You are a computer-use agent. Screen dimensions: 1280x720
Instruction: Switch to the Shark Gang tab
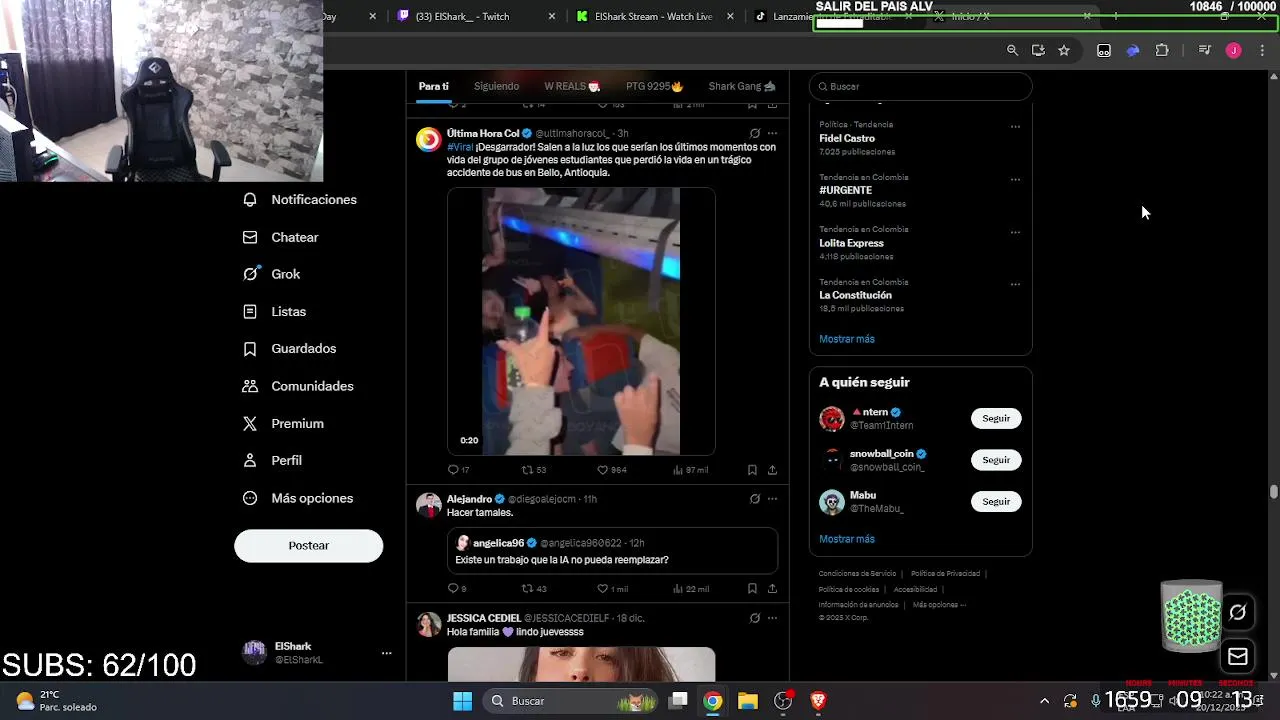(x=742, y=86)
